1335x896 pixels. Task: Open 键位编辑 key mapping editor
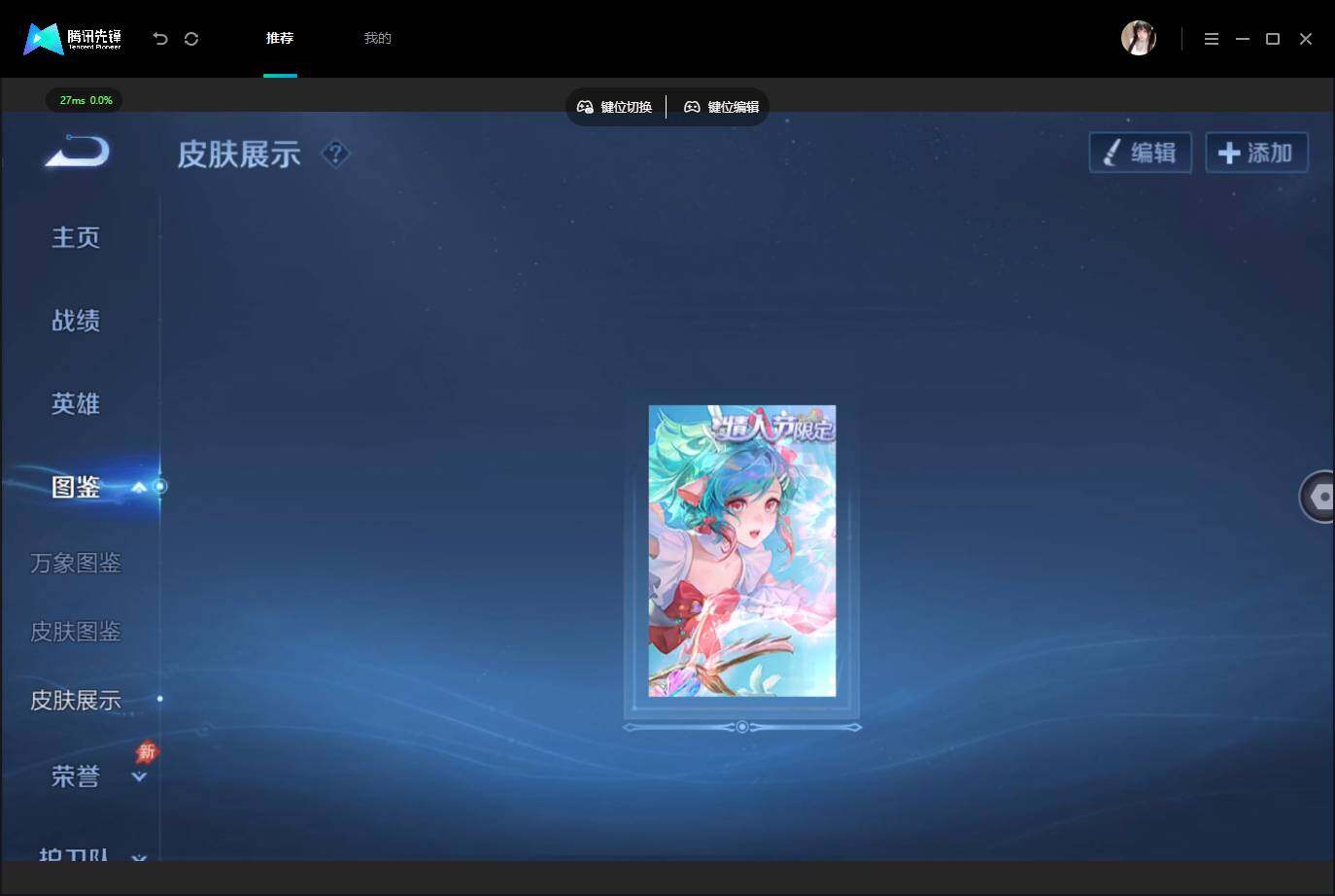pyautogui.click(x=722, y=107)
